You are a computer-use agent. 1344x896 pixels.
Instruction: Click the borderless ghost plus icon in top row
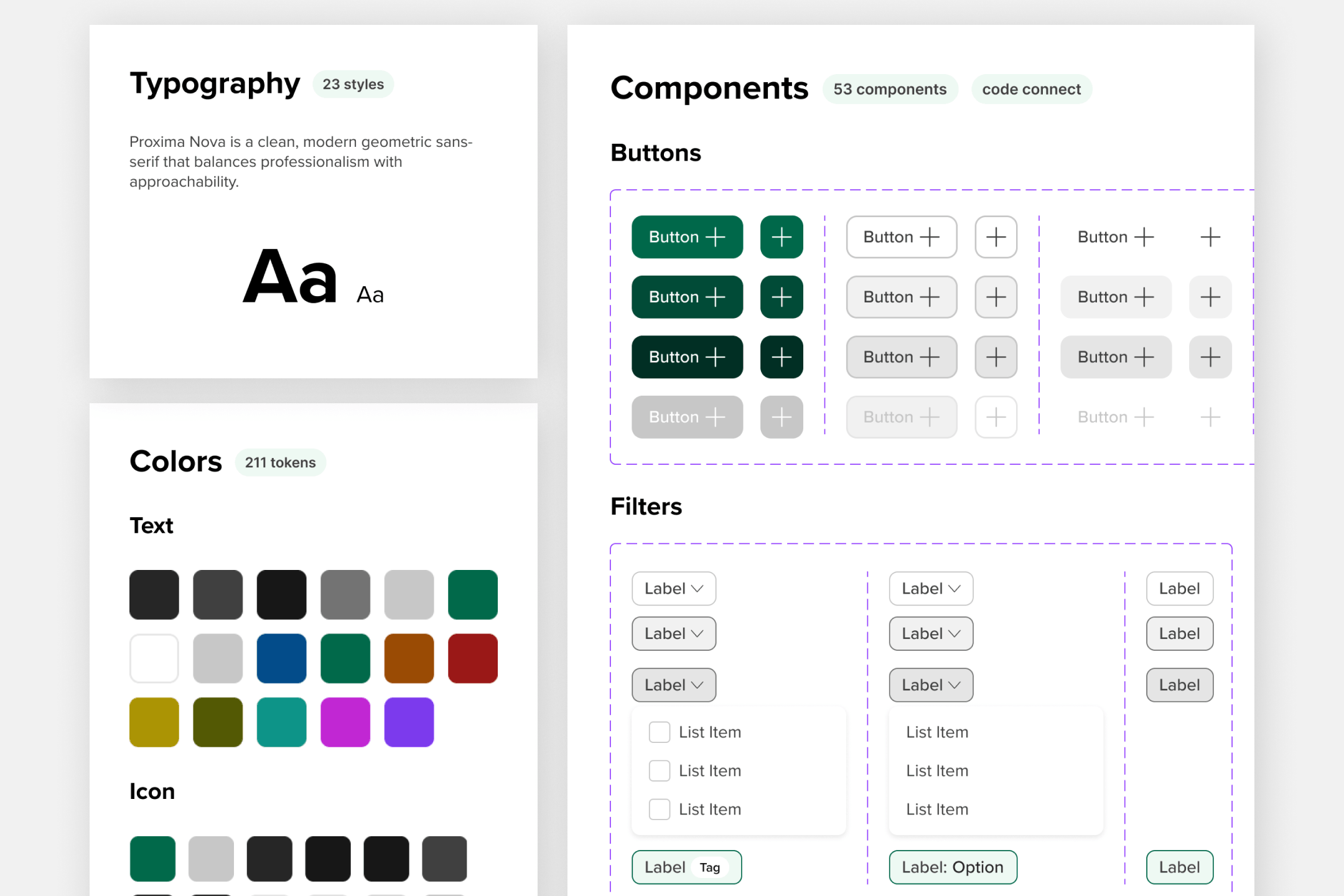tap(1210, 237)
